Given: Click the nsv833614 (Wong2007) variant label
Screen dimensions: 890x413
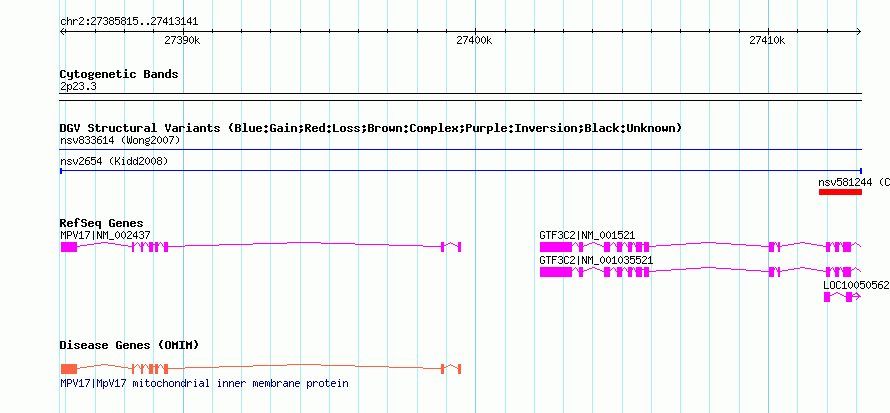Looking at the screenshot, I should pyautogui.click(x=120, y=140).
